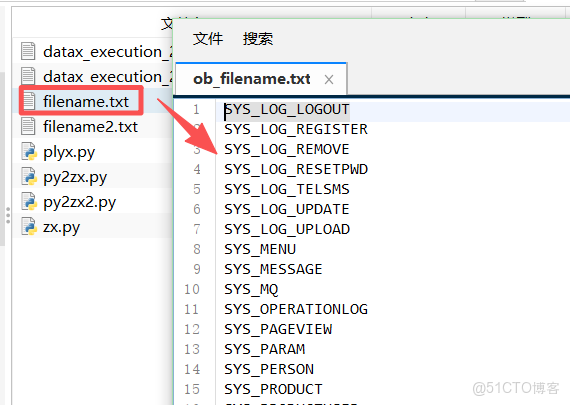Screen dimensions: 570x405
Task: Click line number 10 in the gutter
Action: click(192, 289)
